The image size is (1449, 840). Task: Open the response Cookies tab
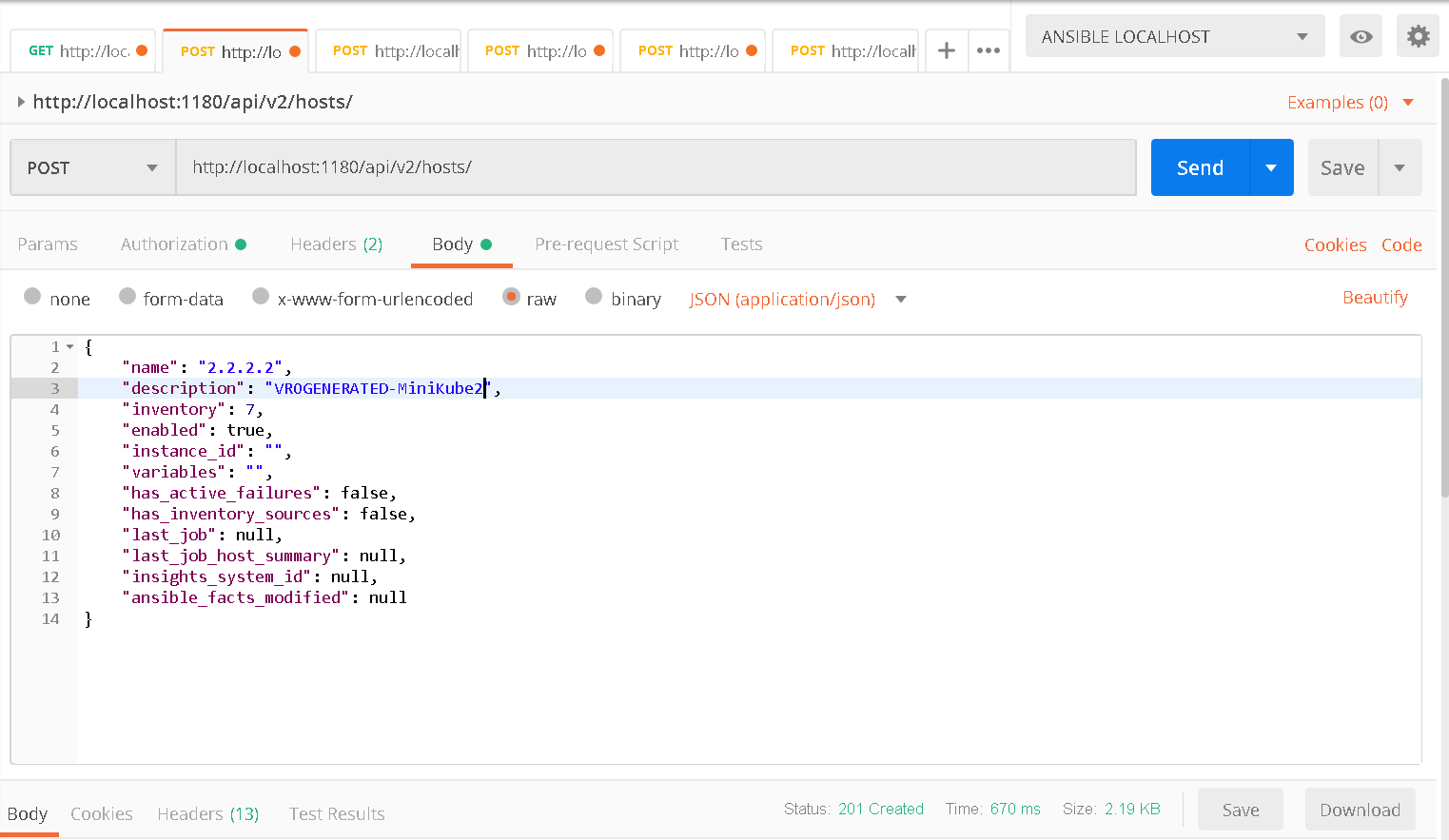[x=102, y=813]
